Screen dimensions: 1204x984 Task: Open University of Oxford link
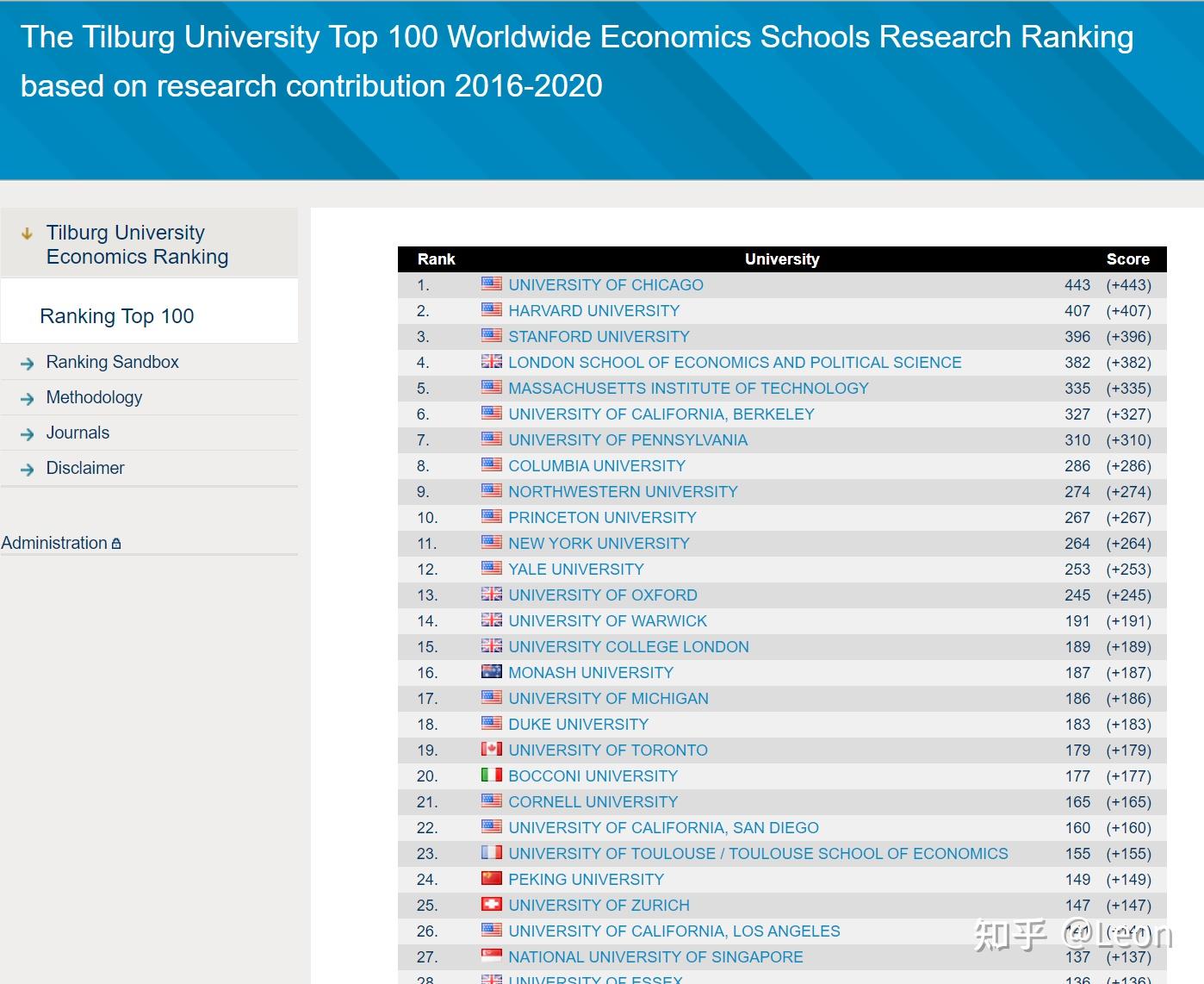[x=603, y=595]
